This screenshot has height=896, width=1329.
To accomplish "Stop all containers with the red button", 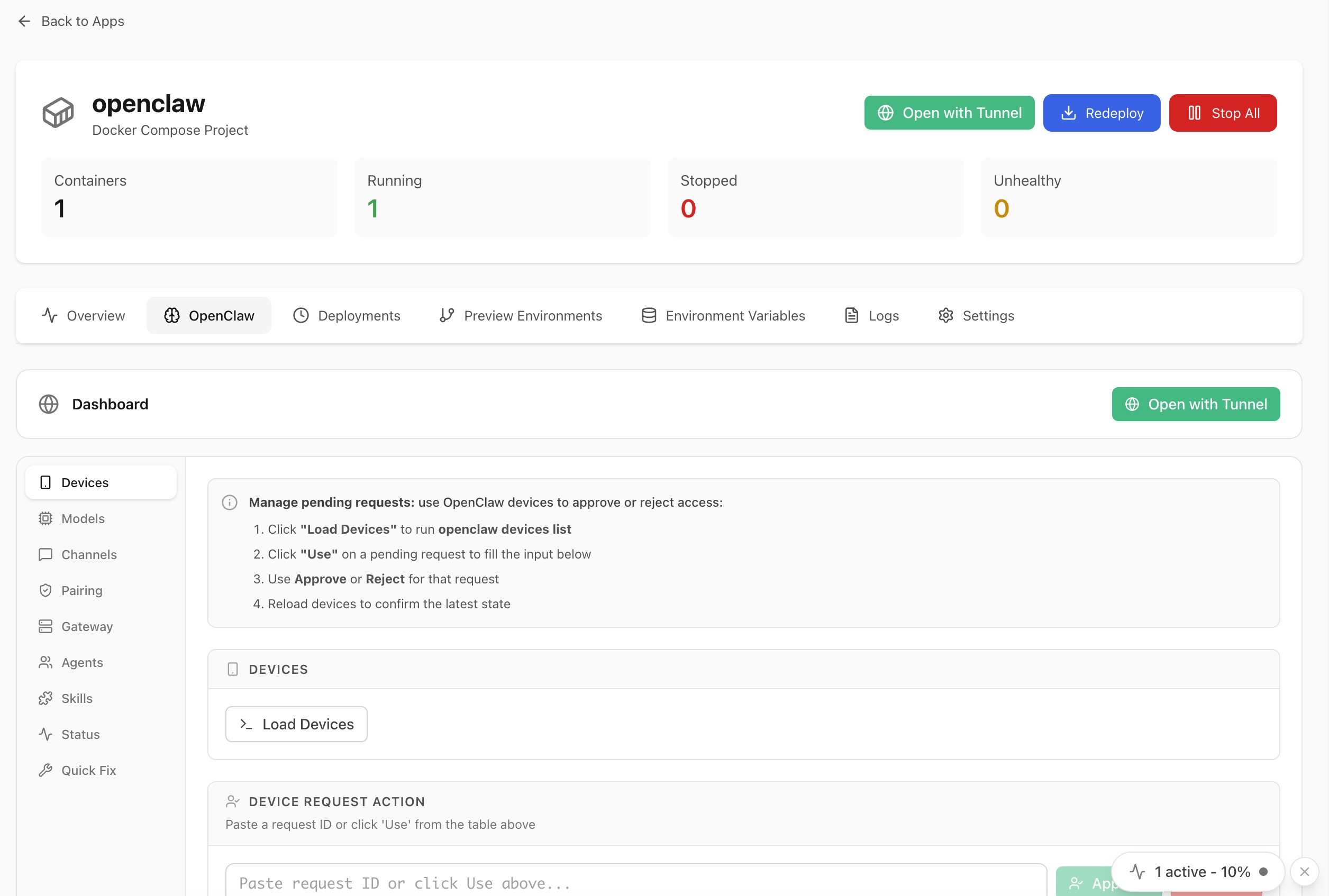I will [1222, 113].
